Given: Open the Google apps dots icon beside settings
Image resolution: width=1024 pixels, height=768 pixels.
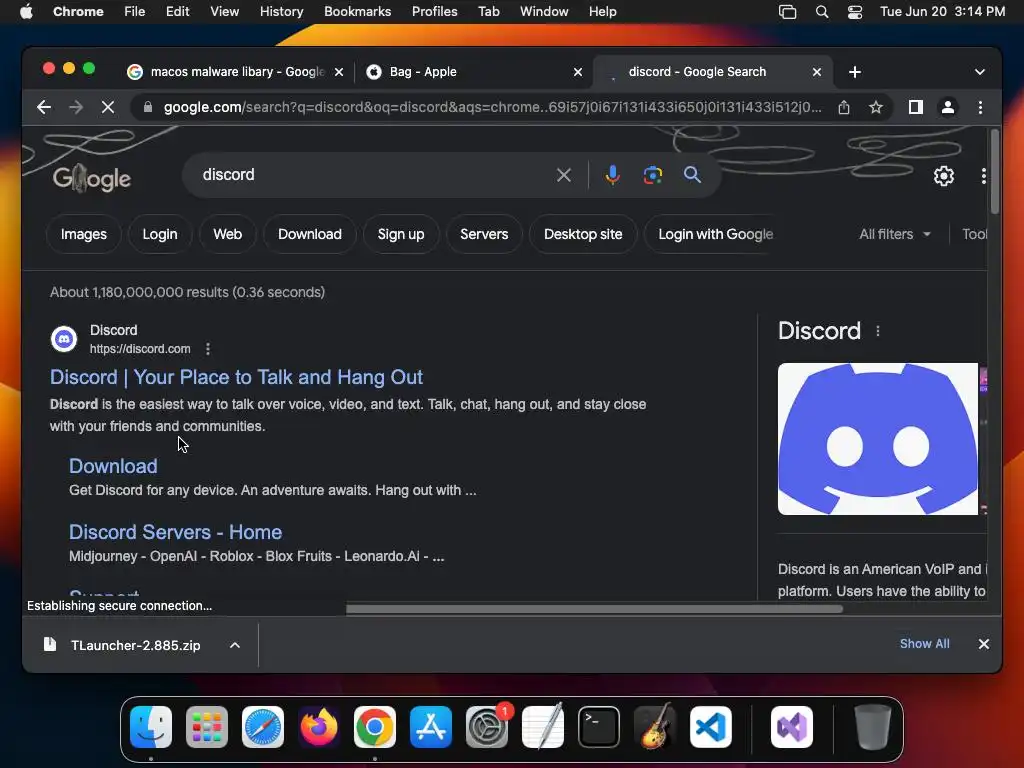Looking at the screenshot, I should pos(983,176).
